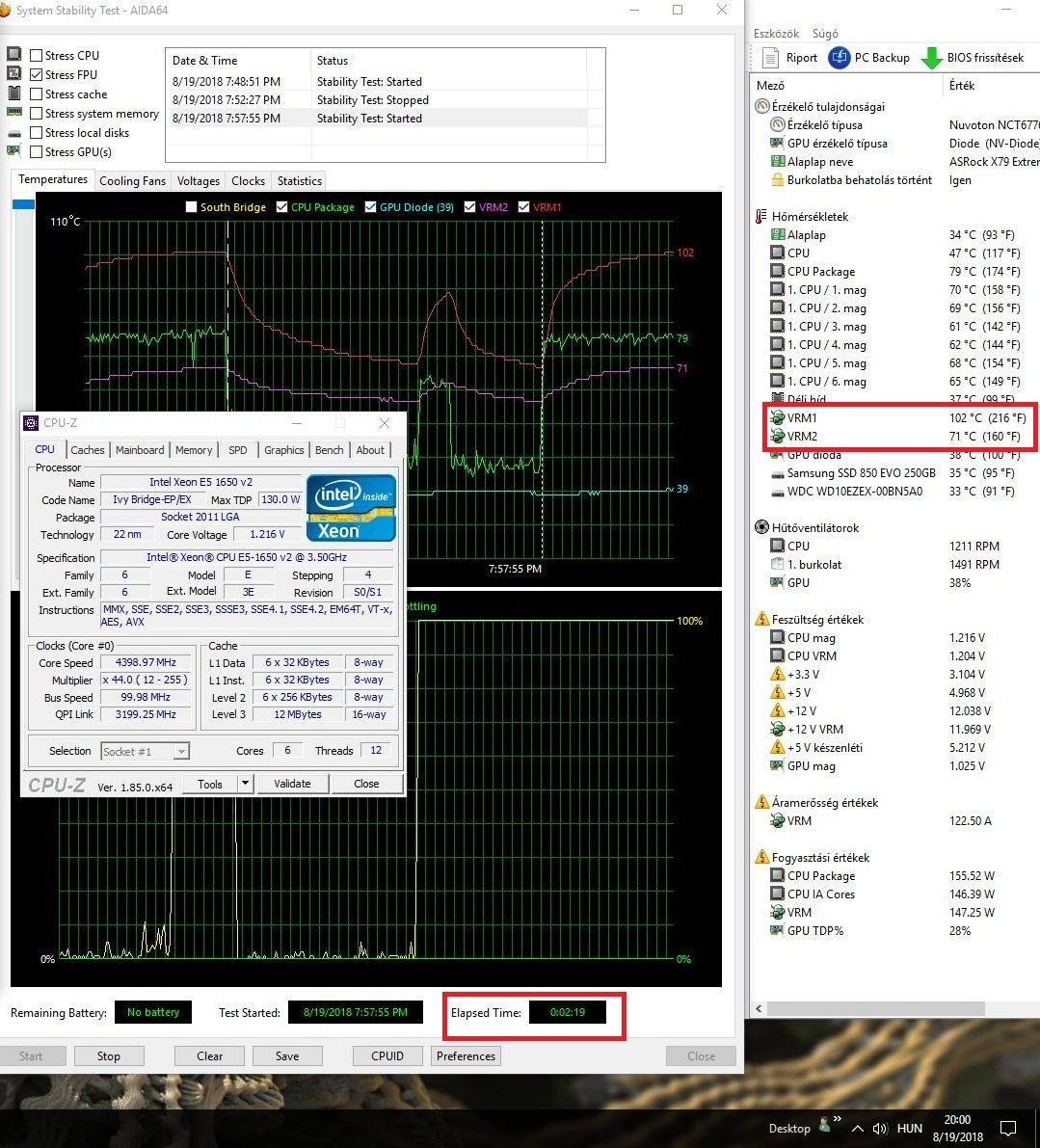
Task: Click the taskbar volume speaker icon
Action: pos(880,1128)
